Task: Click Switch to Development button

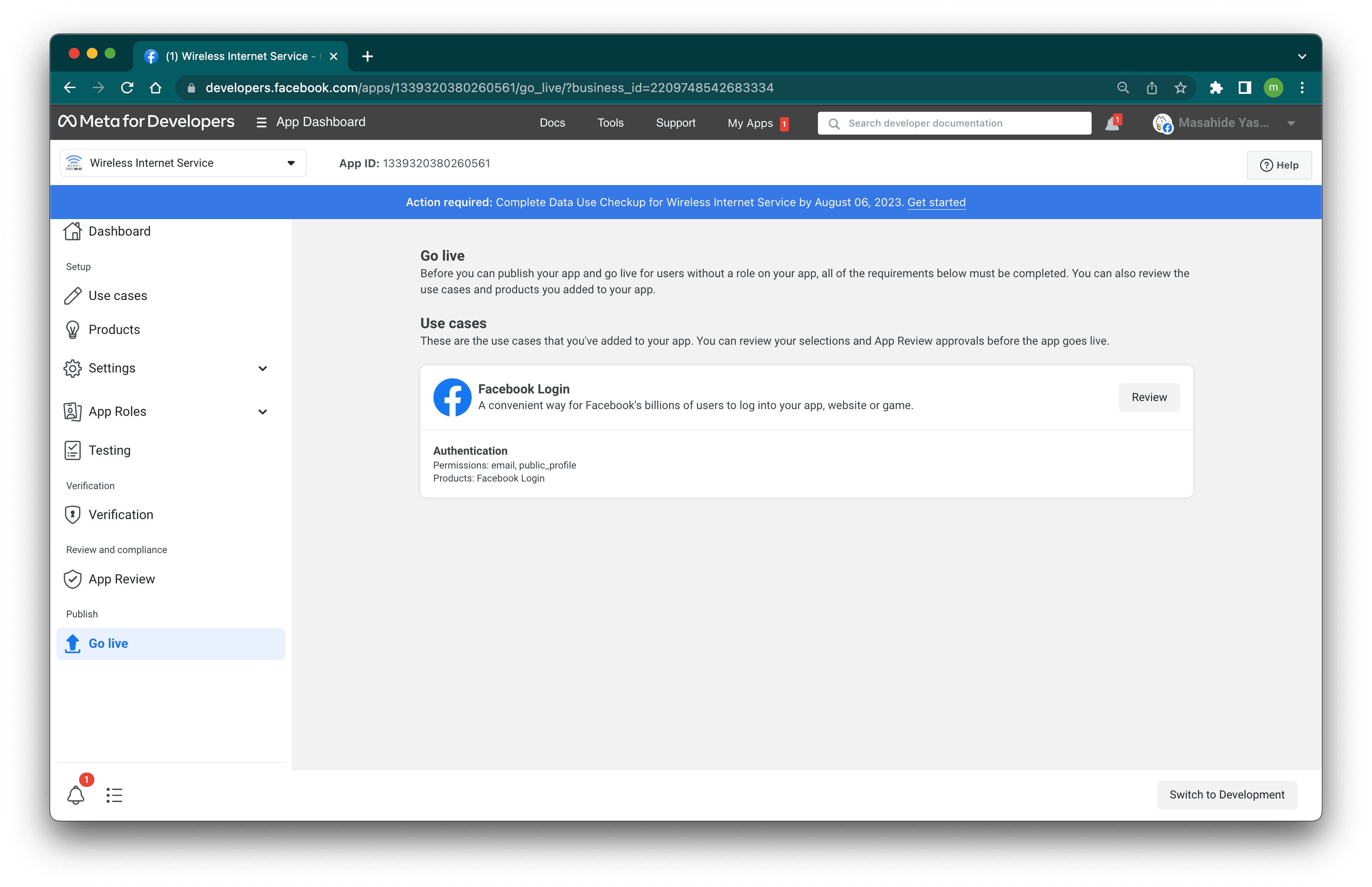Action: point(1226,795)
